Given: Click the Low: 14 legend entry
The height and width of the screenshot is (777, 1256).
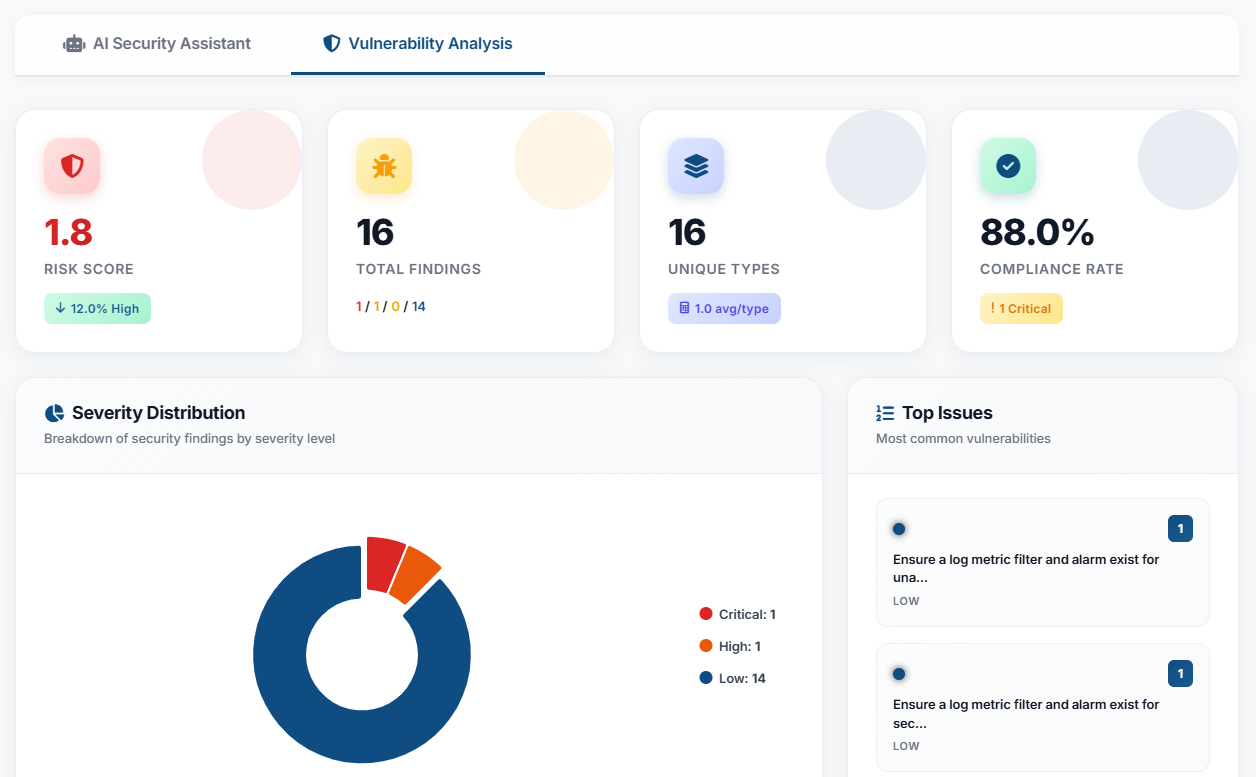Looking at the screenshot, I should tap(733, 678).
